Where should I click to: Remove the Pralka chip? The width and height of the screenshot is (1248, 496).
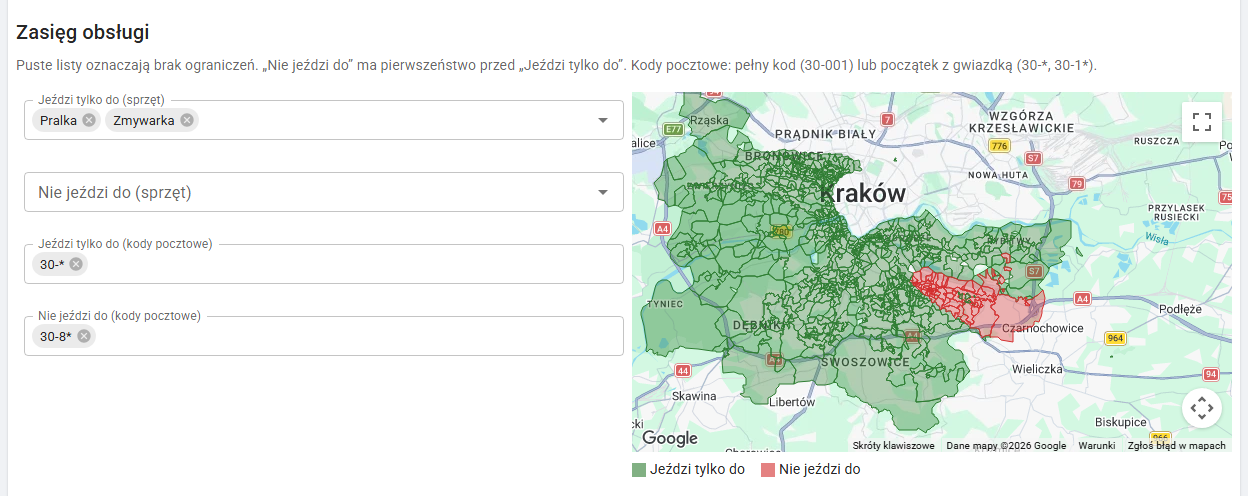click(89, 120)
